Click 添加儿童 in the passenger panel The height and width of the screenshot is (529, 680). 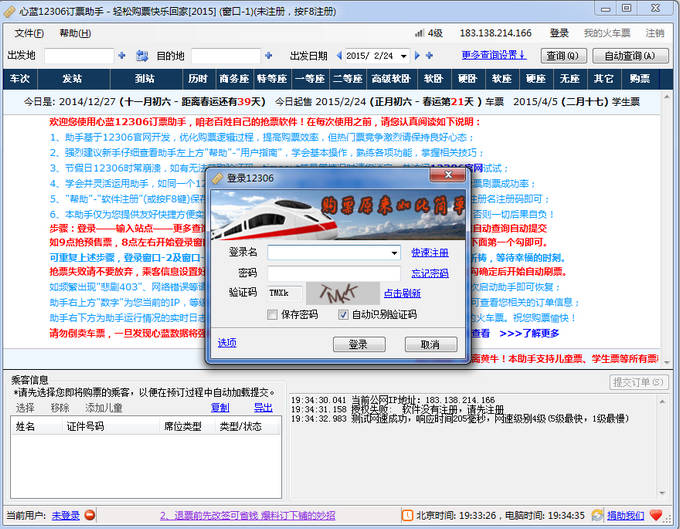tap(104, 408)
